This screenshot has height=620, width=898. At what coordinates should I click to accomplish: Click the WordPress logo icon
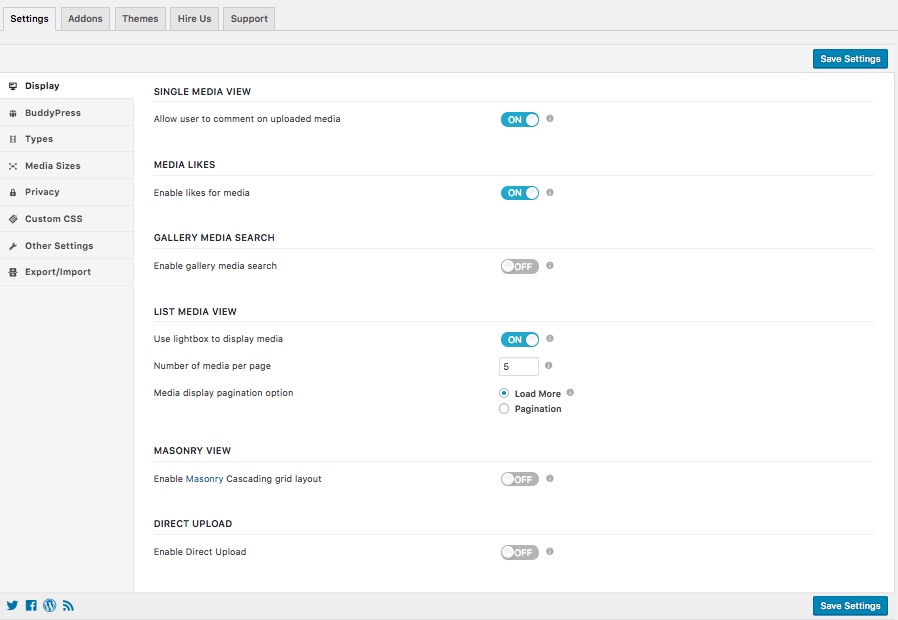pyautogui.click(x=50, y=606)
